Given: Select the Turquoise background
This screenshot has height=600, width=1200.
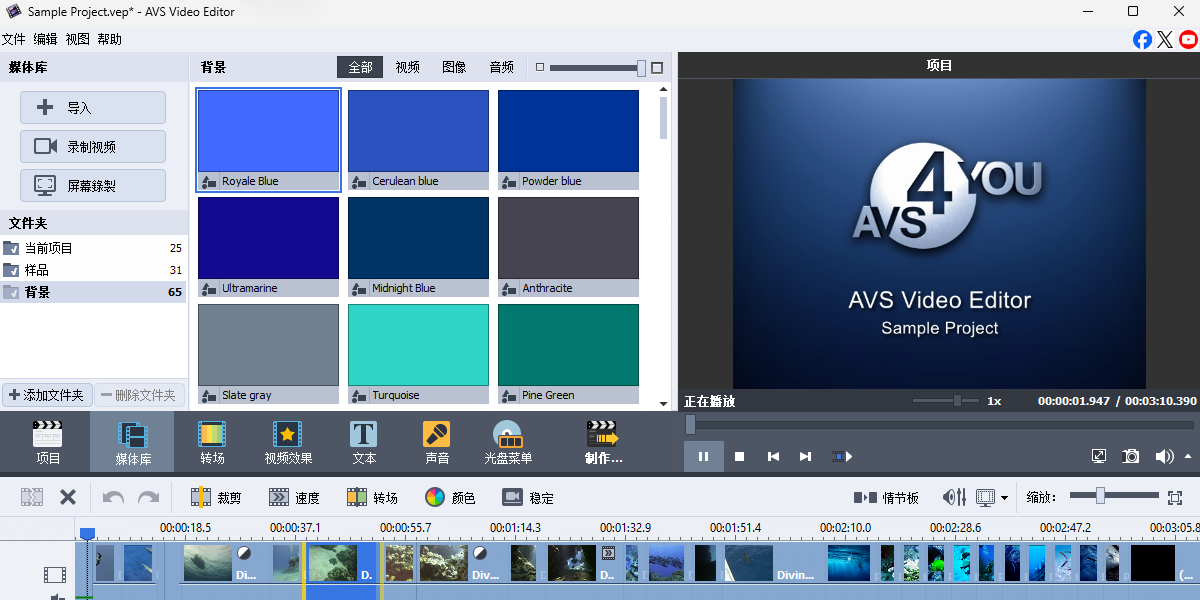Looking at the screenshot, I should 418,353.
